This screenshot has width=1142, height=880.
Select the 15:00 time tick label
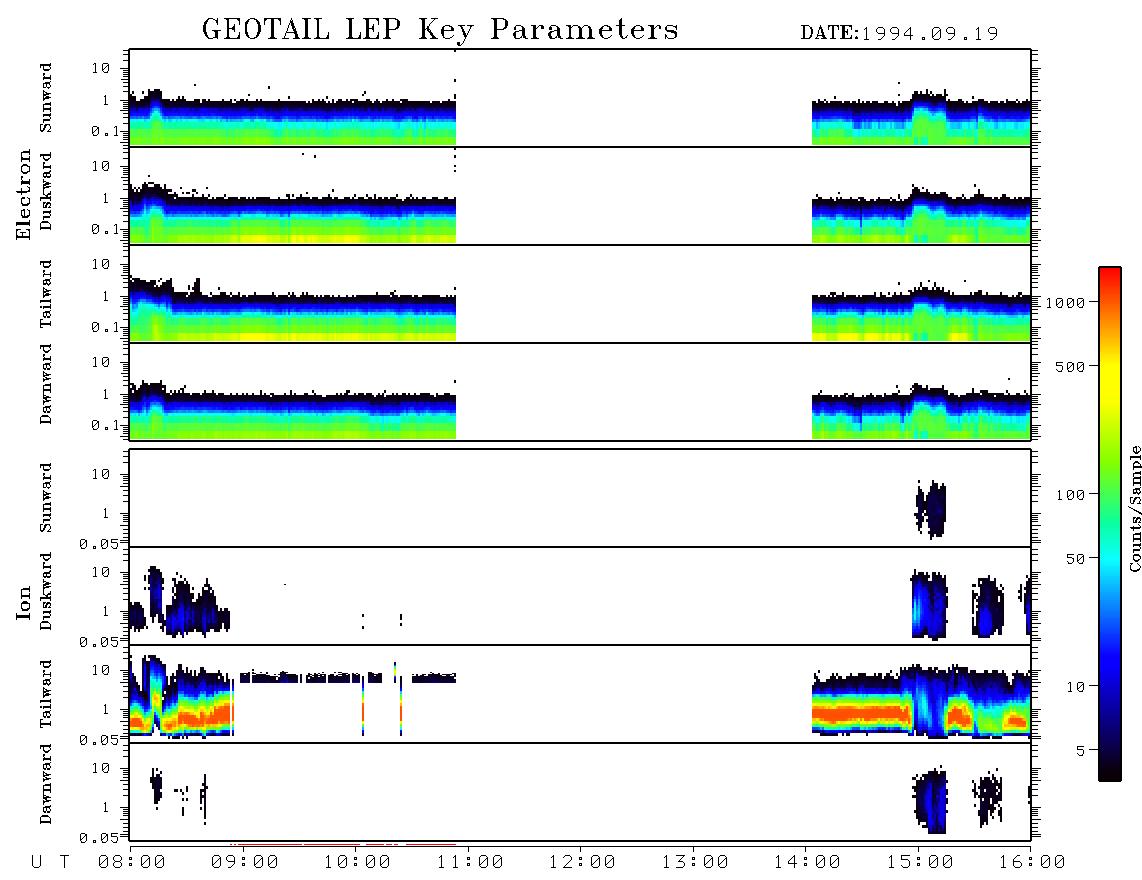point(920,863)
